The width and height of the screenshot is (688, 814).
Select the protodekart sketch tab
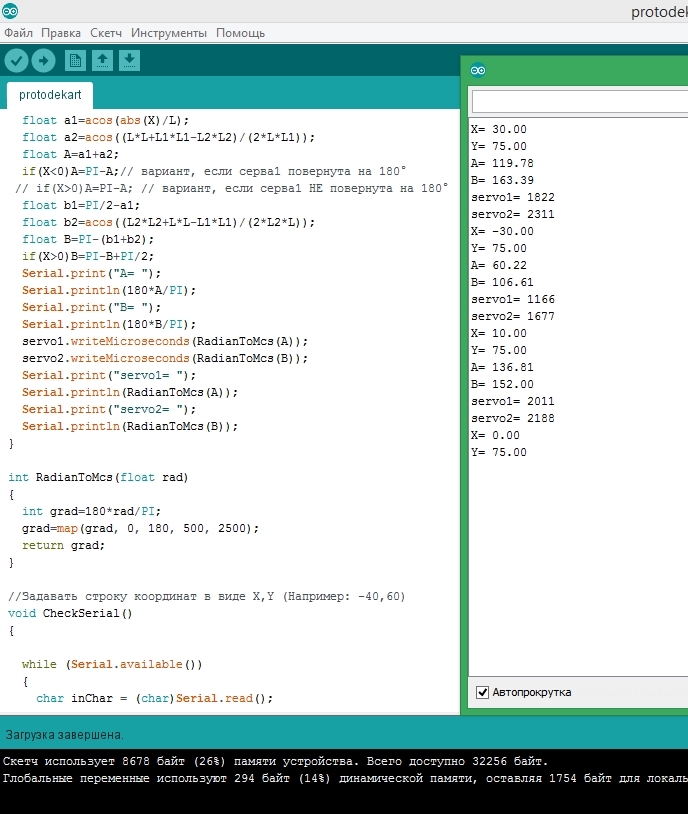pyautogui.click(x=51, y=96)
